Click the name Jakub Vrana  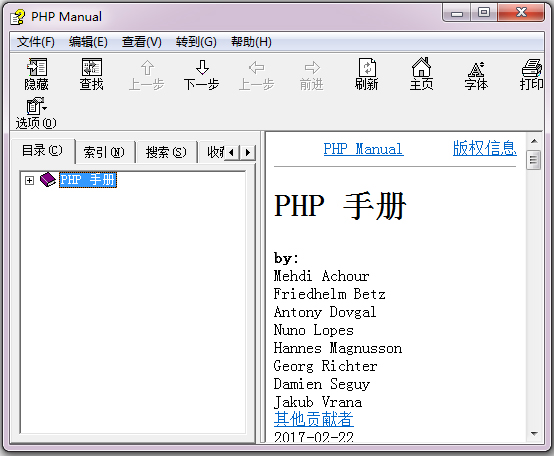point(318,402)
